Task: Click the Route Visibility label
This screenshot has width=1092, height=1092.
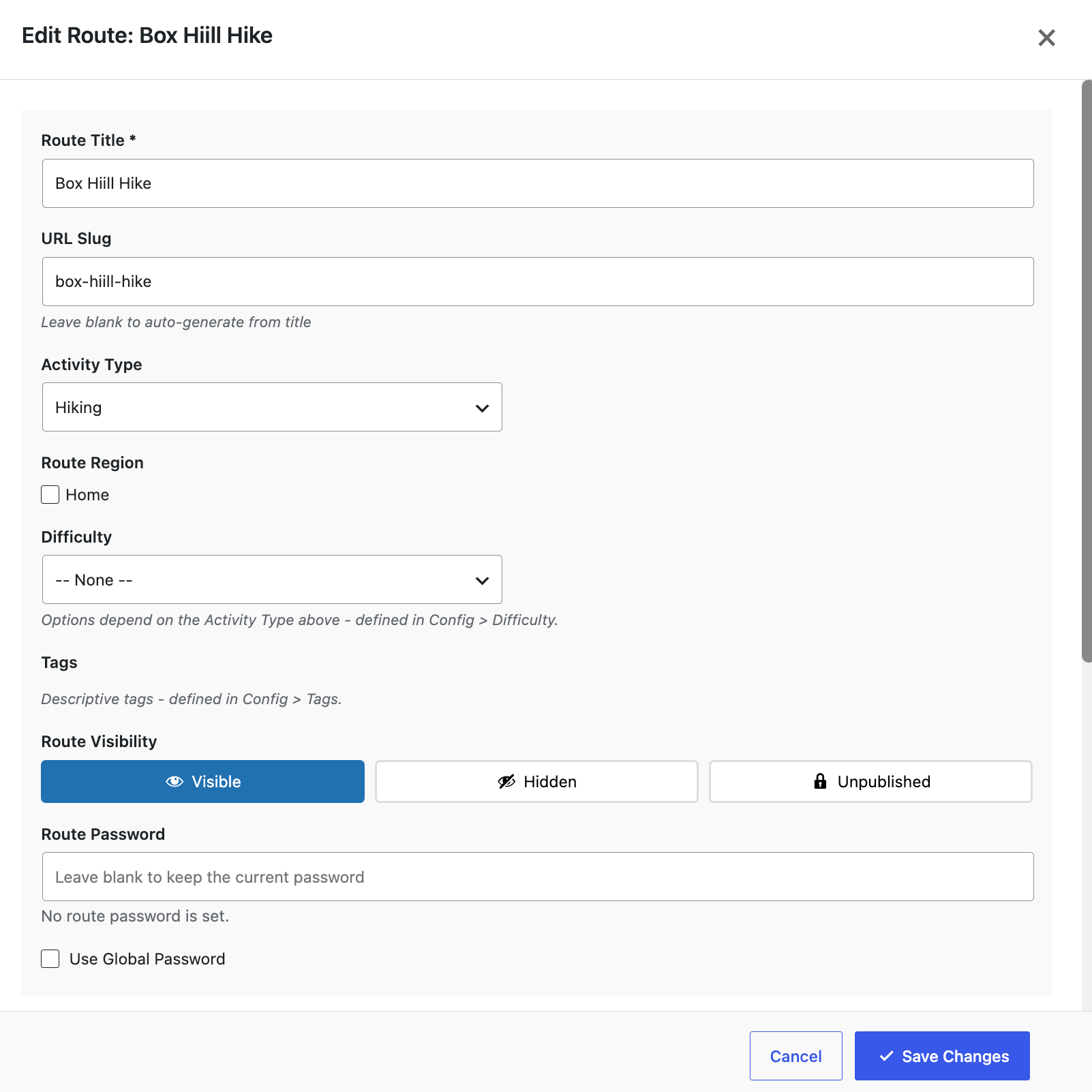Action: (100, 742)
